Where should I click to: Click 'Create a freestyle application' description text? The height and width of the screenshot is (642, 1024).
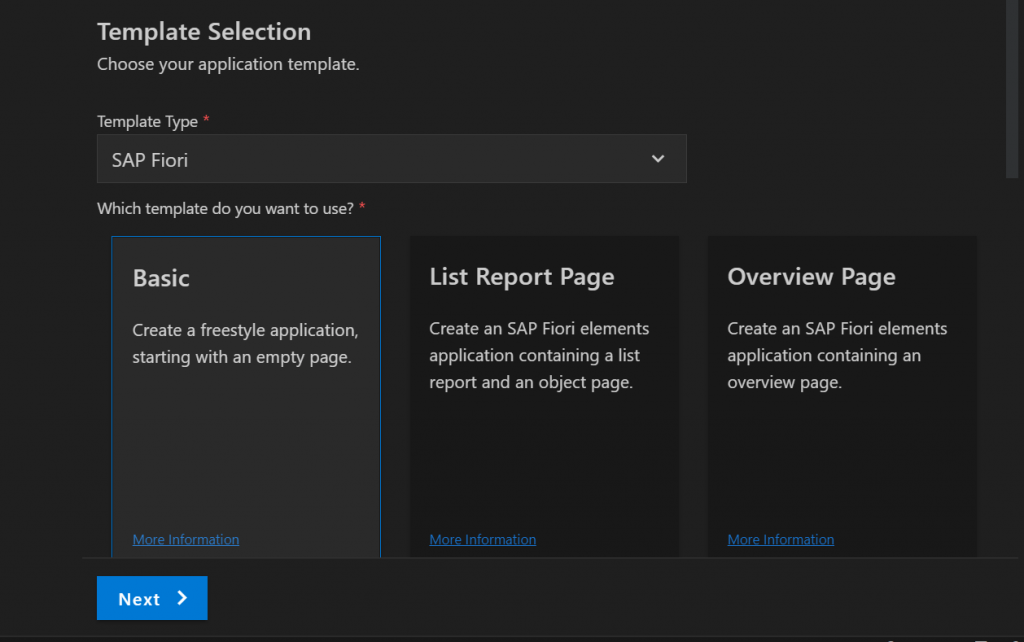pyautogui.click(x=246, y=344)
